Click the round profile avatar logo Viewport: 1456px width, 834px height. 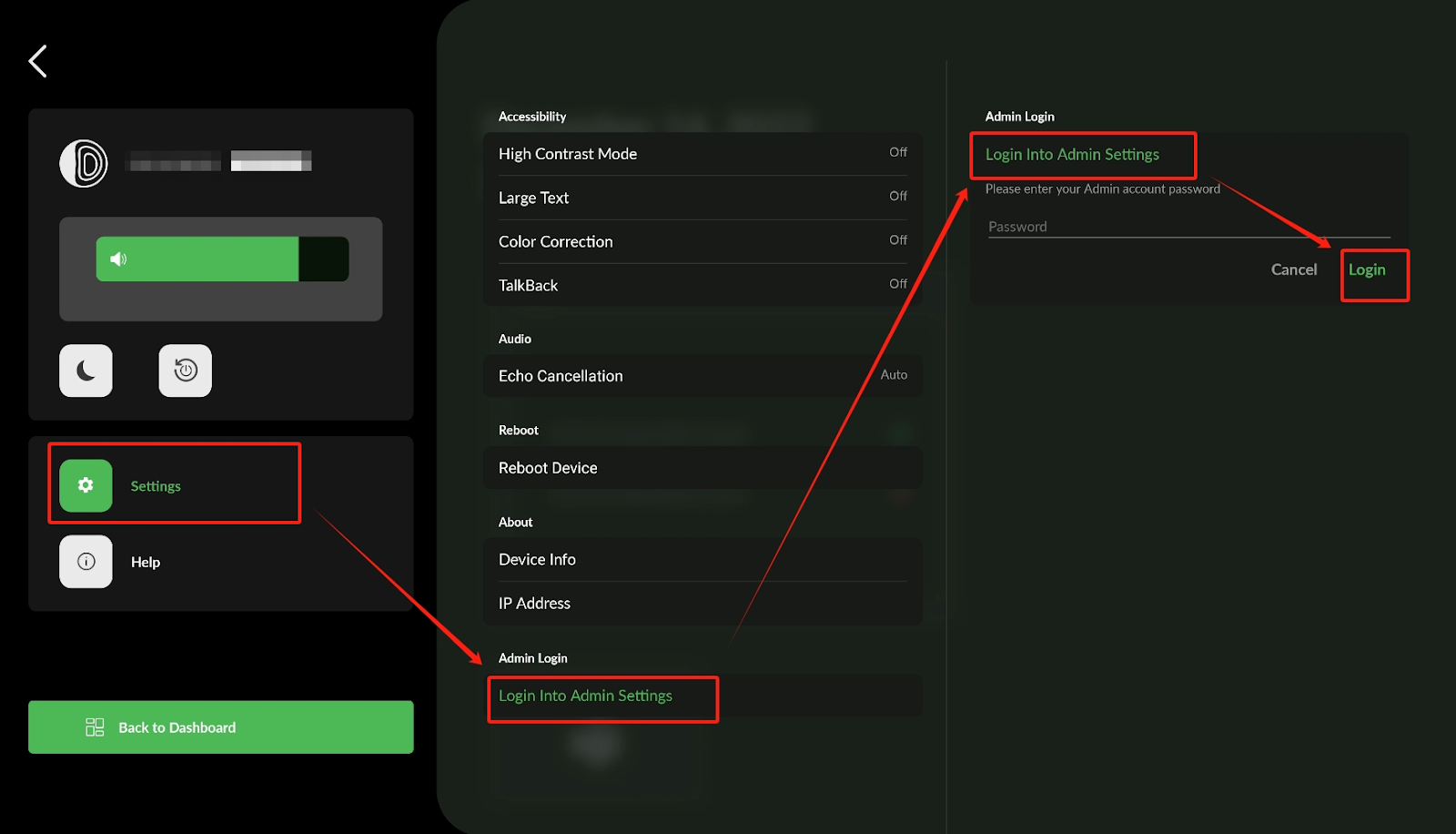[x=84, y=164]
